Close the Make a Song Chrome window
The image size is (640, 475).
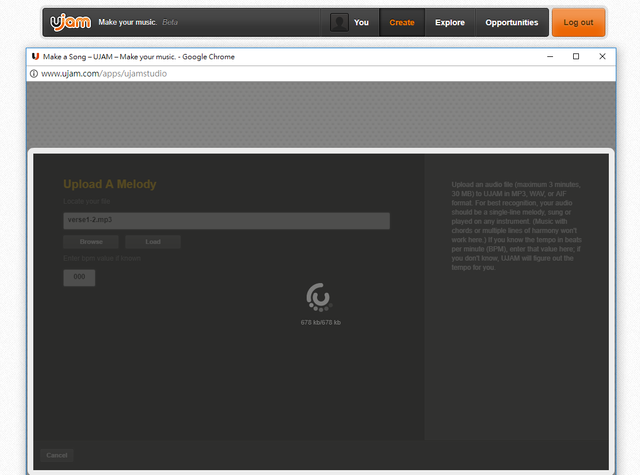[602, 56]
